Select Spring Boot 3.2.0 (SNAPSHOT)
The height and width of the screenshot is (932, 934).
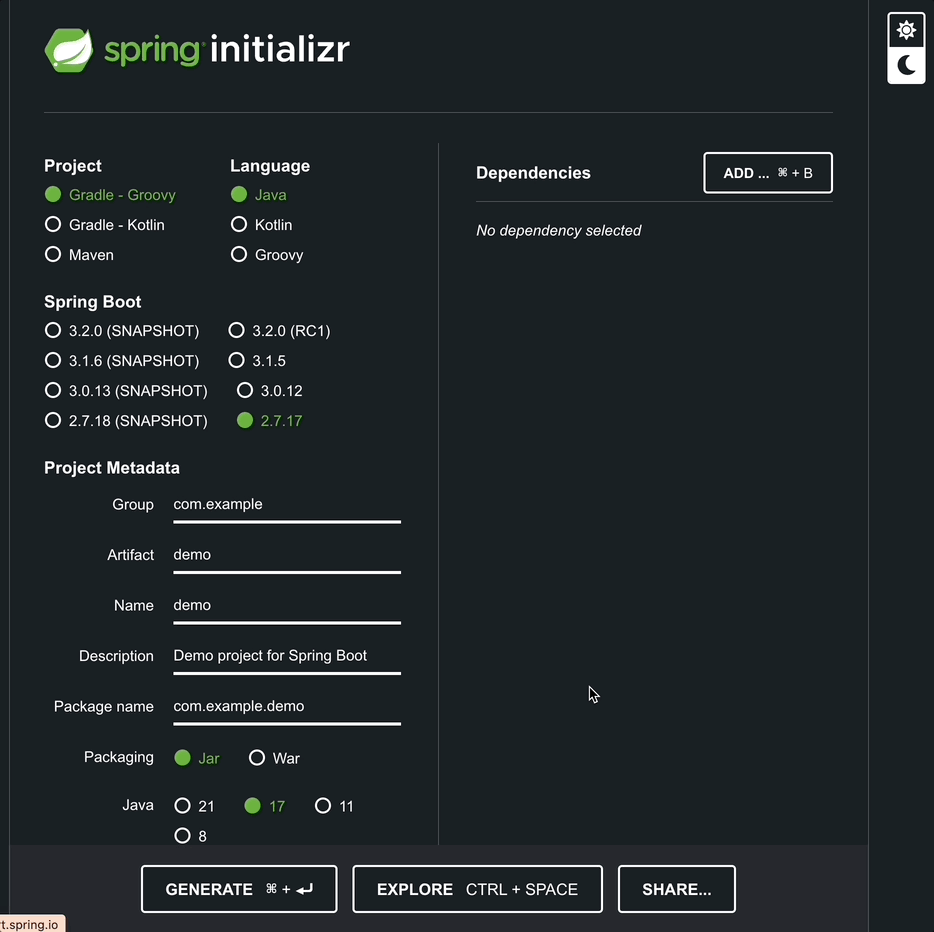point(122,331)
